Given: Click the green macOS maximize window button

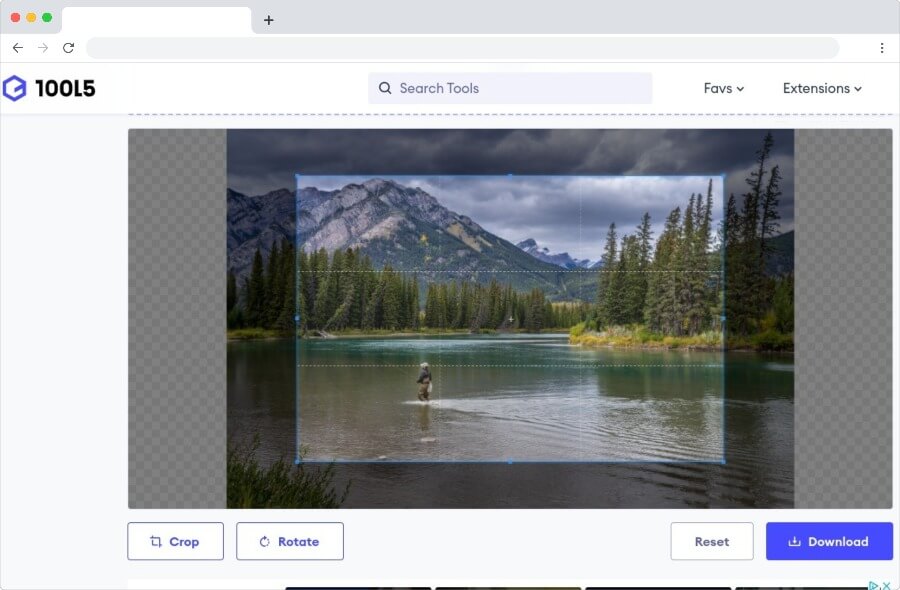Looking at the screenshot, I should (47, 18).
